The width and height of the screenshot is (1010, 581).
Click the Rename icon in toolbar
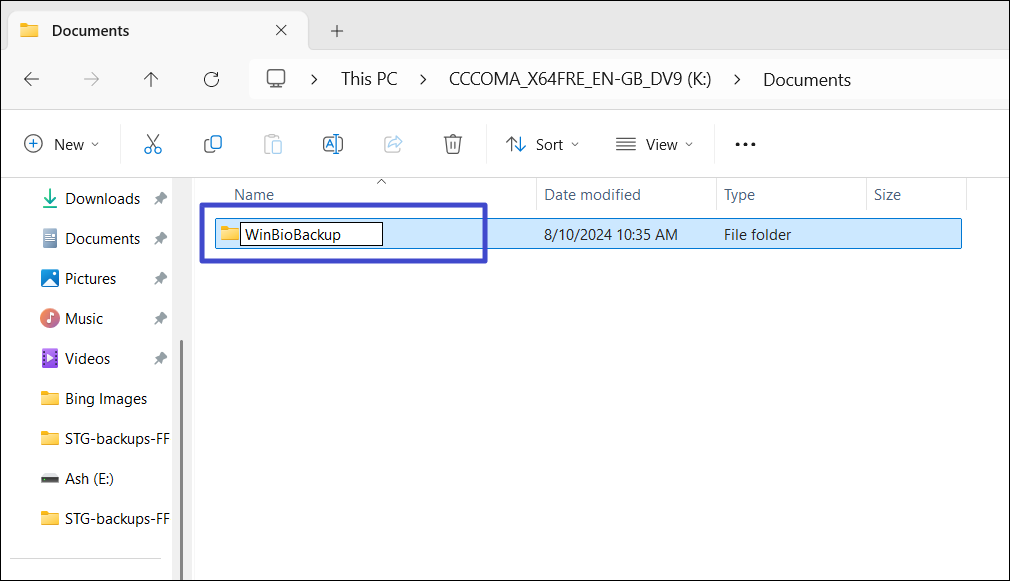(x=333, y=144)
